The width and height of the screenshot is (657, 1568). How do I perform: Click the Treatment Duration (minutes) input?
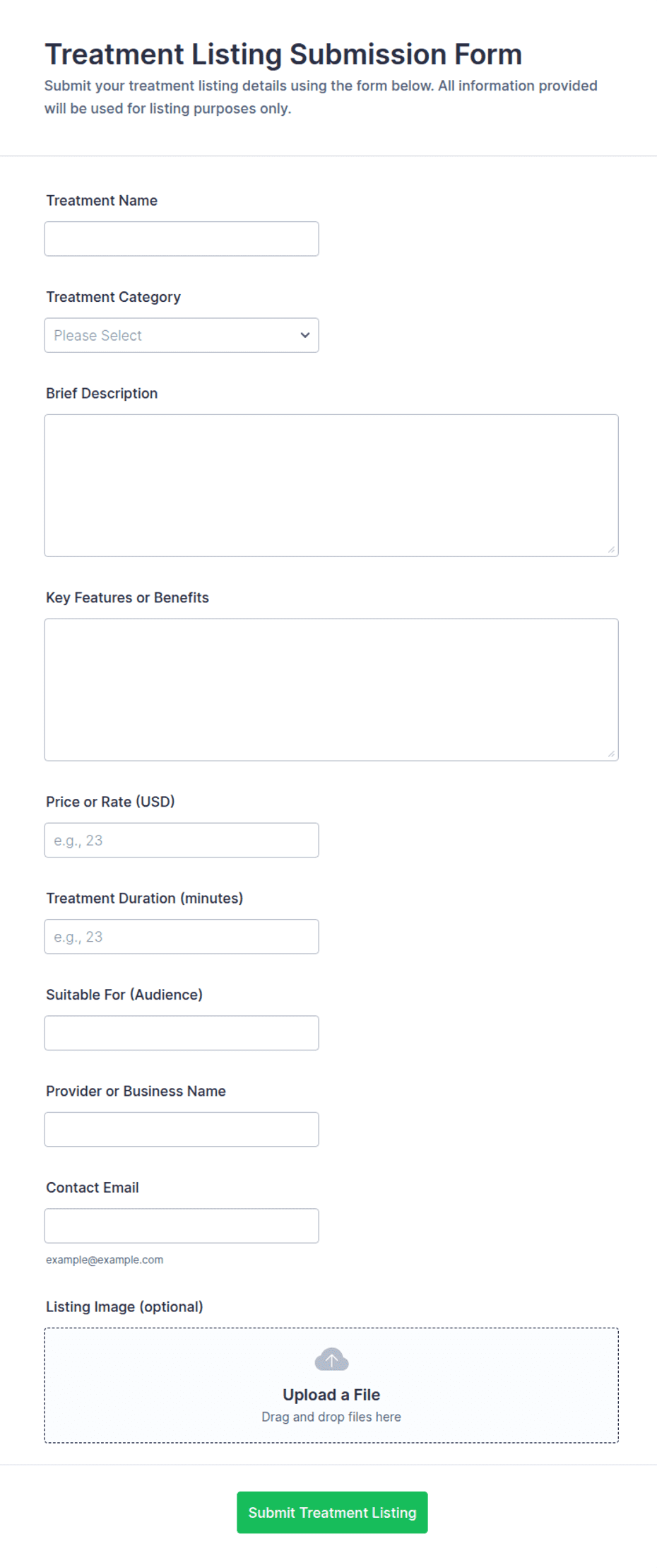[x=182, y=936]
